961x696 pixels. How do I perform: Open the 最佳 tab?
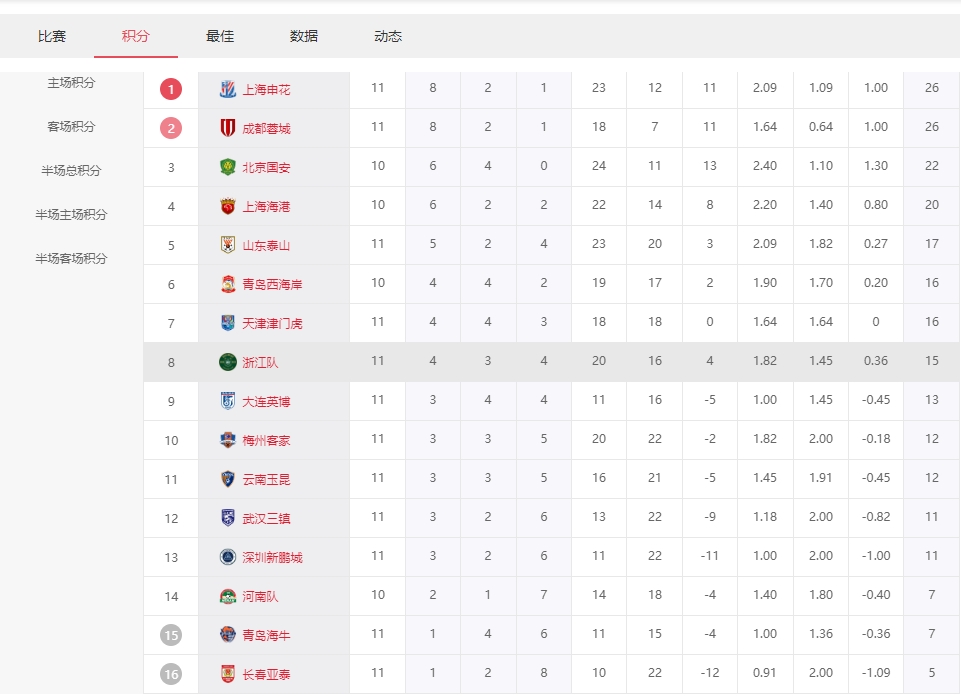coord(220,36)
